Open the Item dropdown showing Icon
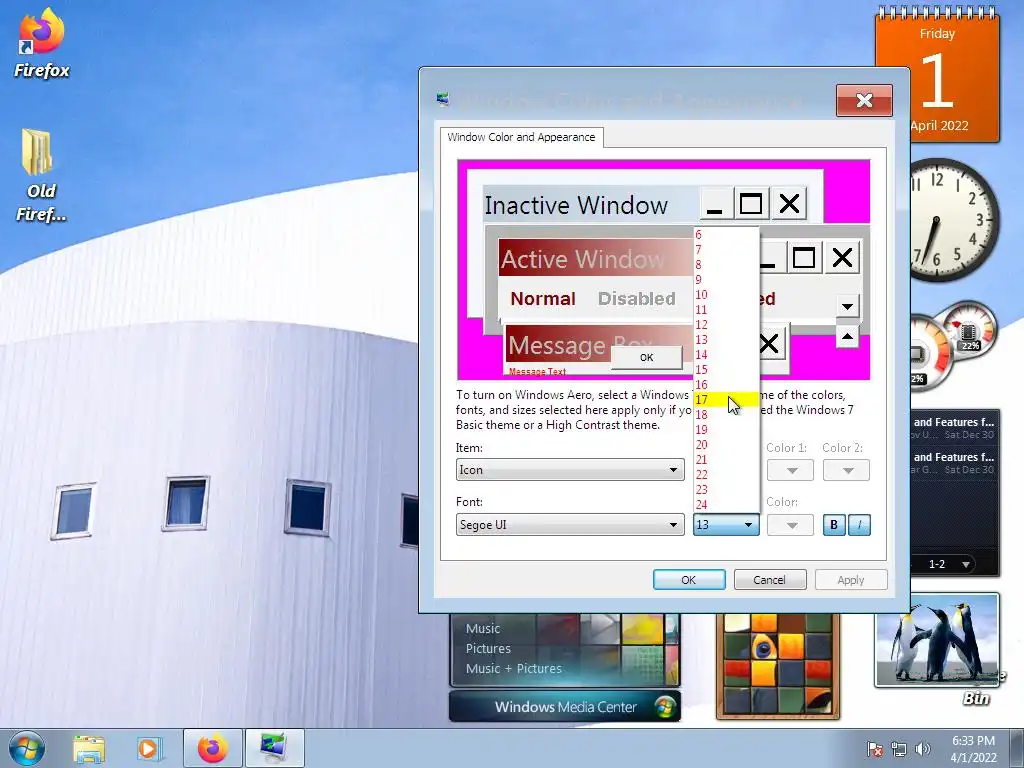Screen dimensions: 1024x768 coord(570,470)
